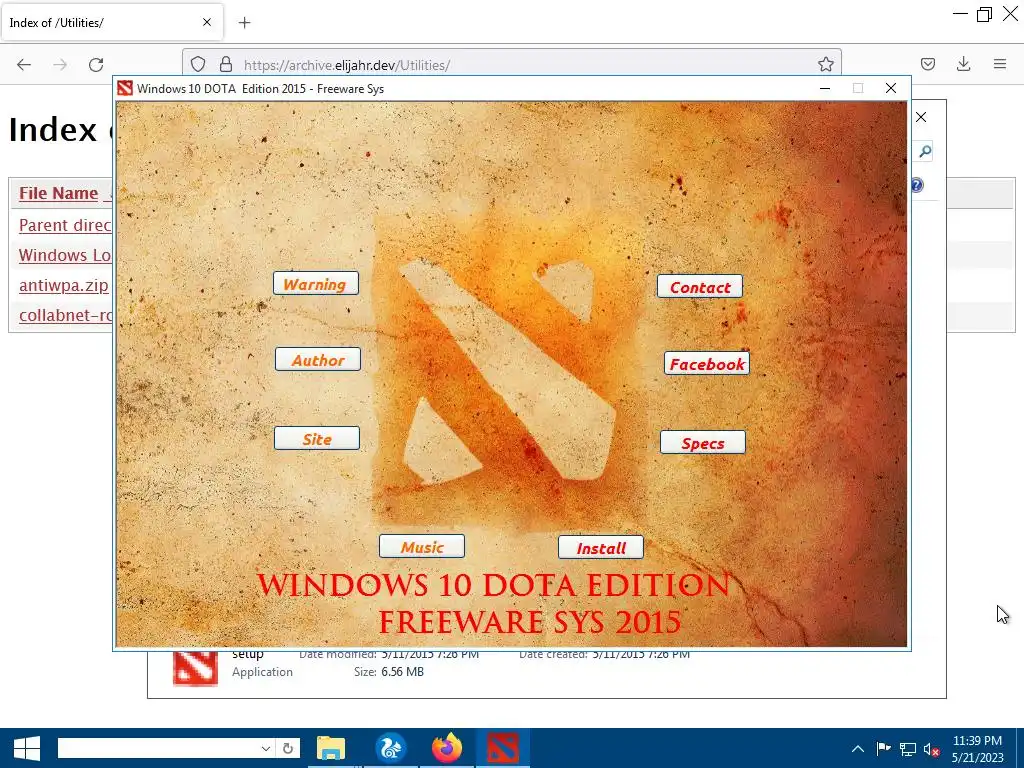Open the Windows Start button
Viewport: 1024px width, 768px height.
[x=27, y=748]
